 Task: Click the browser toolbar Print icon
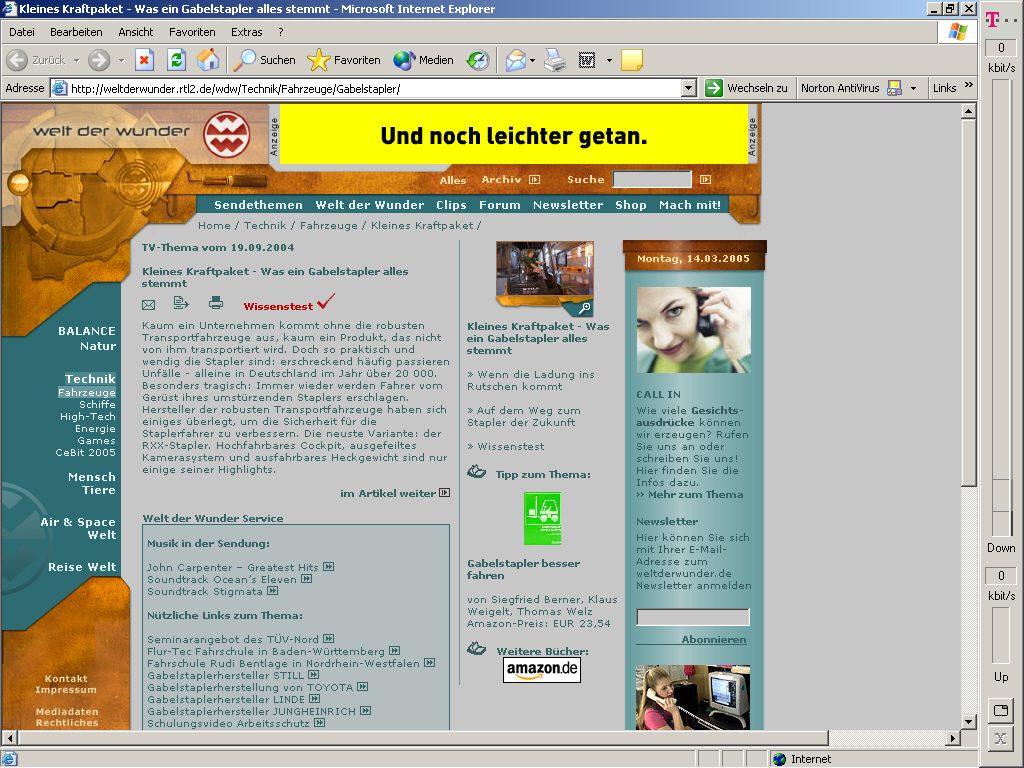(x=555, y=60)
